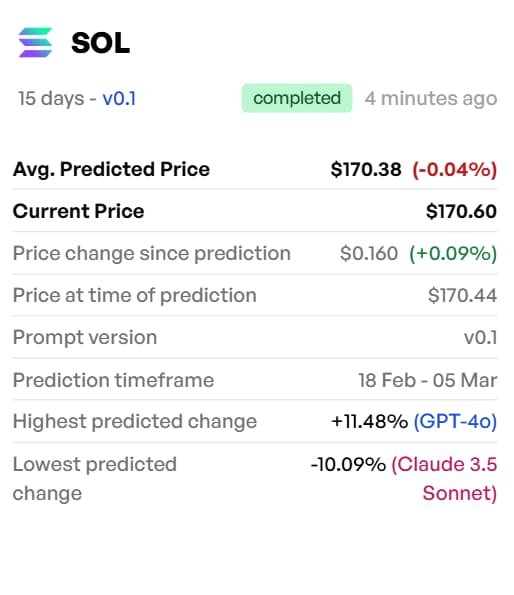514x595 pixels.
Task: Click the +0.09% green percentage
Action: pos(453,253)
